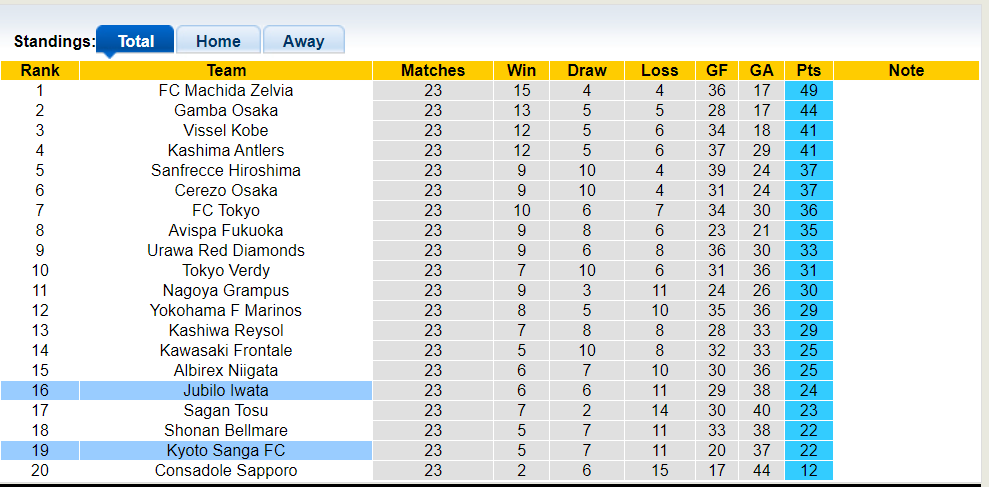Click the Matches column header
Screen dimensions: 991x487
click(433, 70)
